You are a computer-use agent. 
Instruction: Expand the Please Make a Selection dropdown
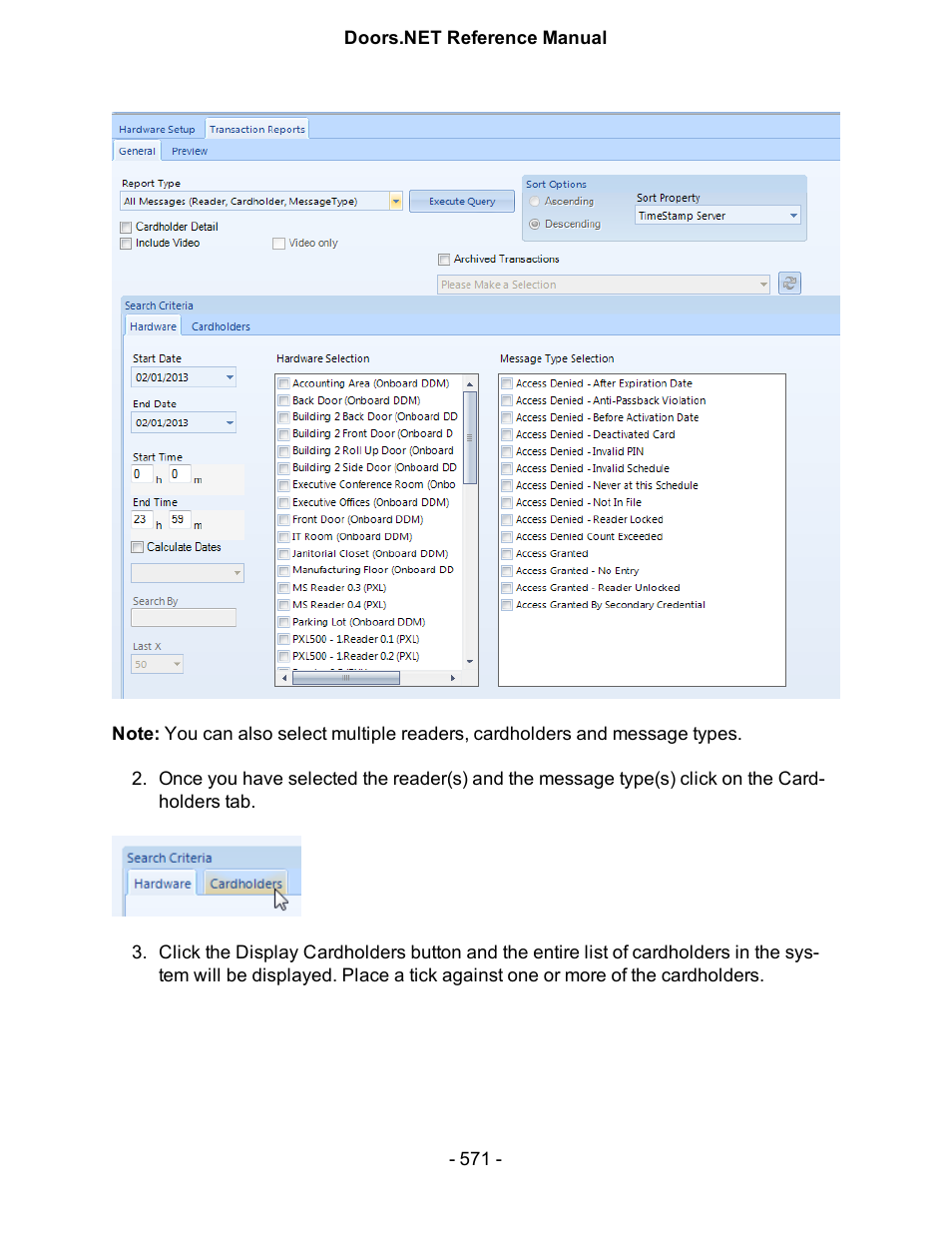[x=763, y=285]
